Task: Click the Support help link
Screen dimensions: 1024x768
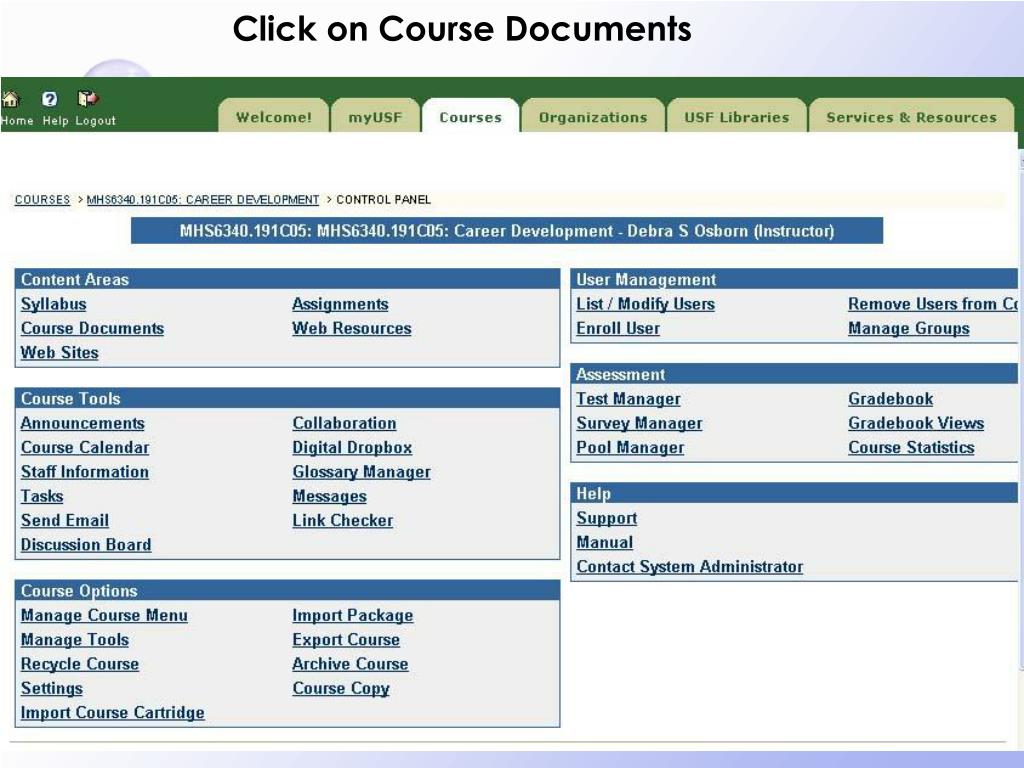Action: [607, 519]
